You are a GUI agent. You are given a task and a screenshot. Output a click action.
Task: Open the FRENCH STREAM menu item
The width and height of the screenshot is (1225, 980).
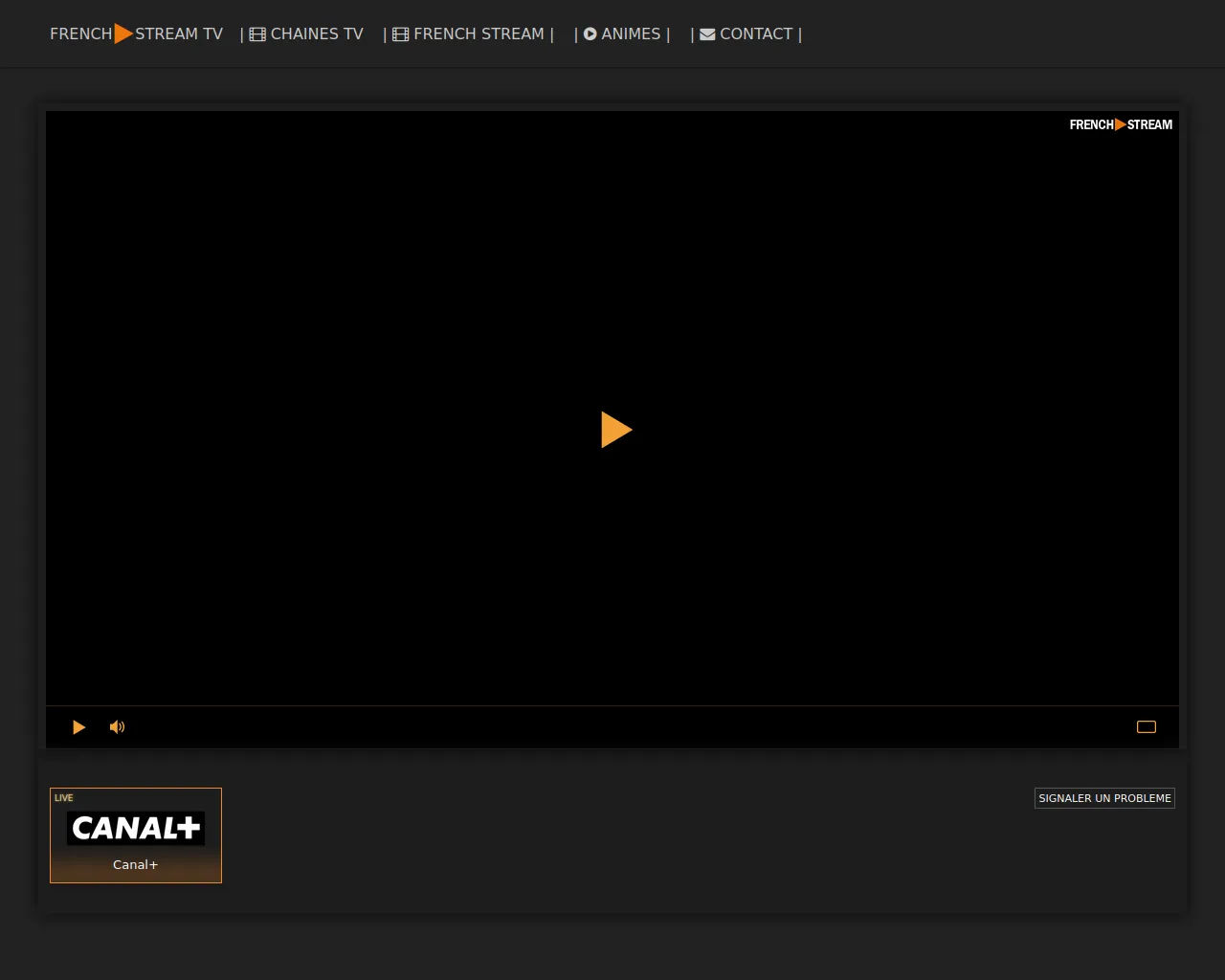(x=479, y=34)
